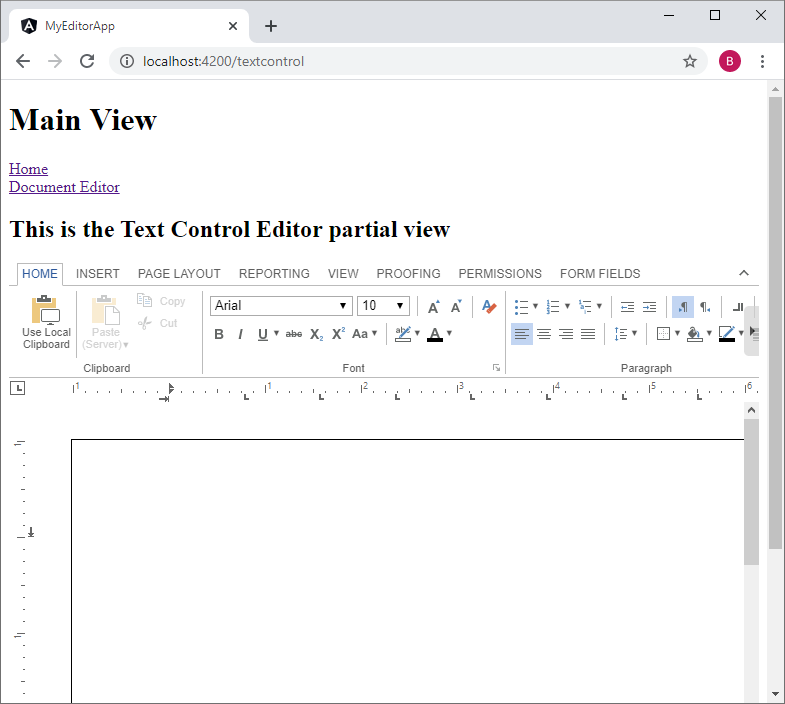Justify the paragraph text
This screenshot has height=704, width=785.
pyautogui.click(x=588, y=334)
